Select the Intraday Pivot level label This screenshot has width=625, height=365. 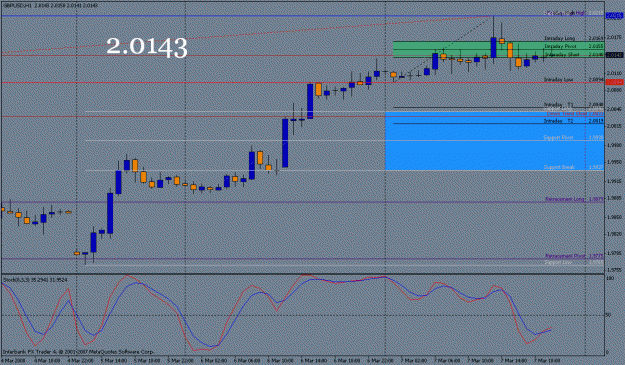(x=560, y=46)
